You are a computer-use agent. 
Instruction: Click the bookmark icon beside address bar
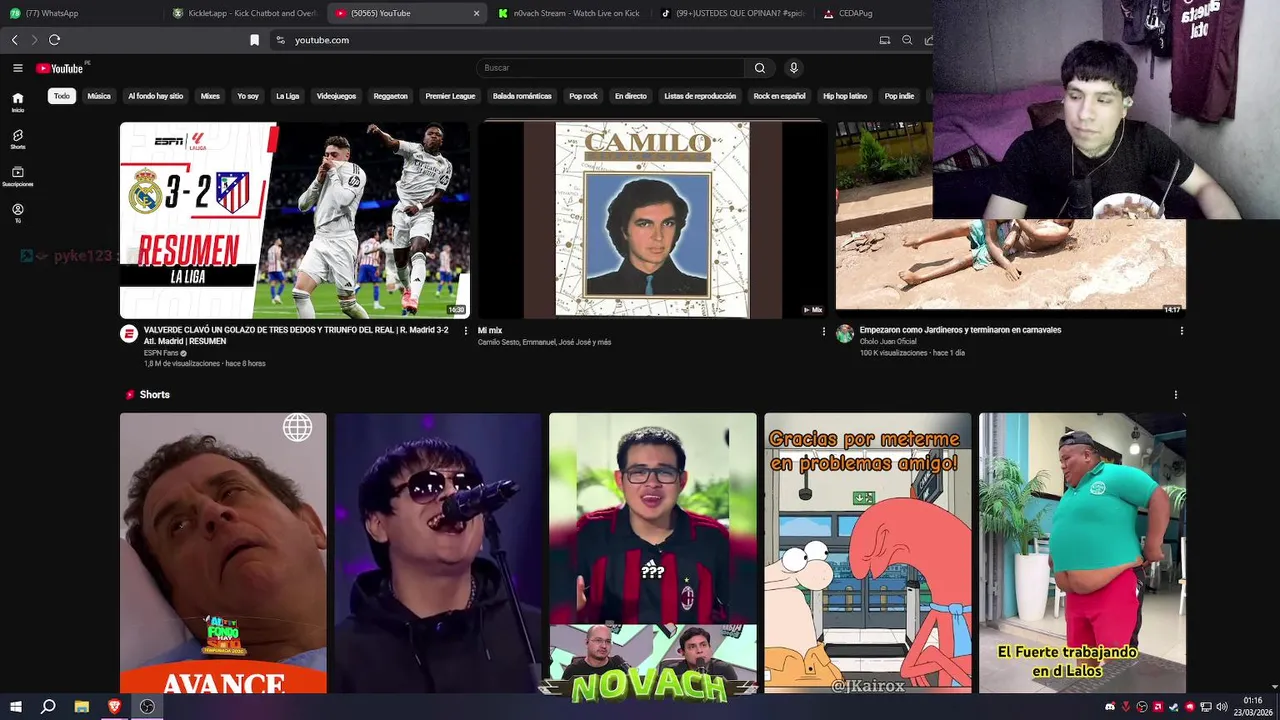[x=254, y=40]
